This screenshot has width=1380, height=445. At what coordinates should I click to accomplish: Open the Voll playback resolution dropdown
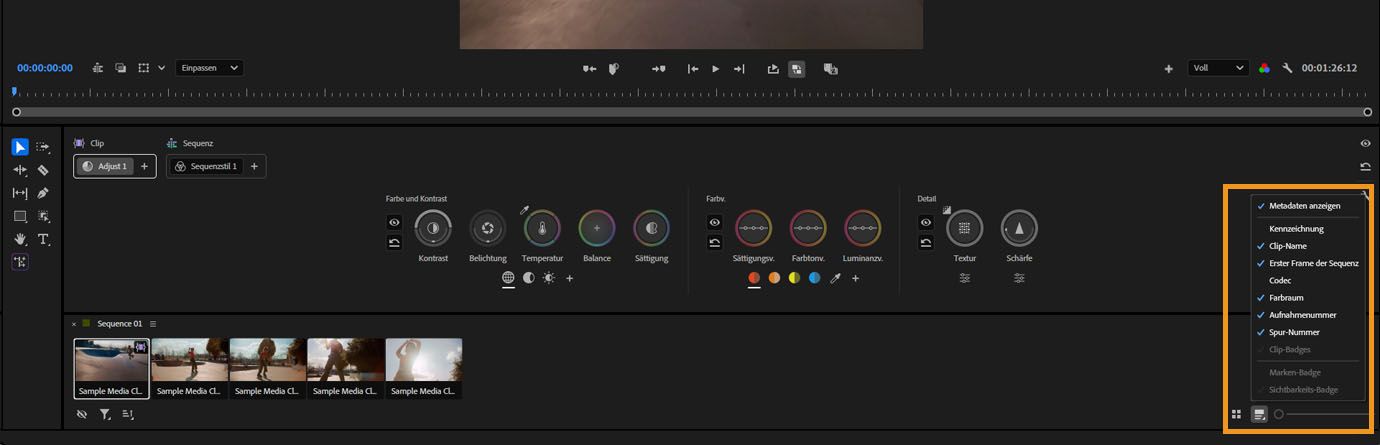[x=1218, y=68]
